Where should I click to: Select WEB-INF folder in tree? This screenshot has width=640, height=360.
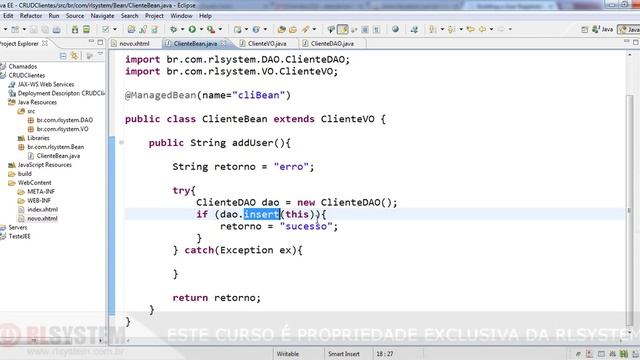[x=39, y=200]
